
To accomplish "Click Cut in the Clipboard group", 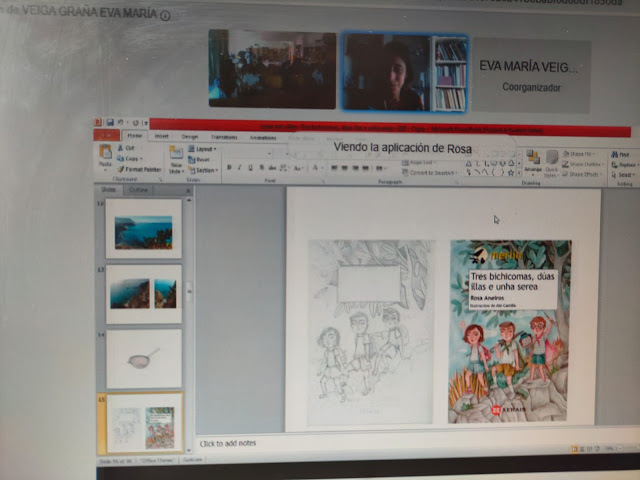I will pyautogui.click(x=126, y=148).
